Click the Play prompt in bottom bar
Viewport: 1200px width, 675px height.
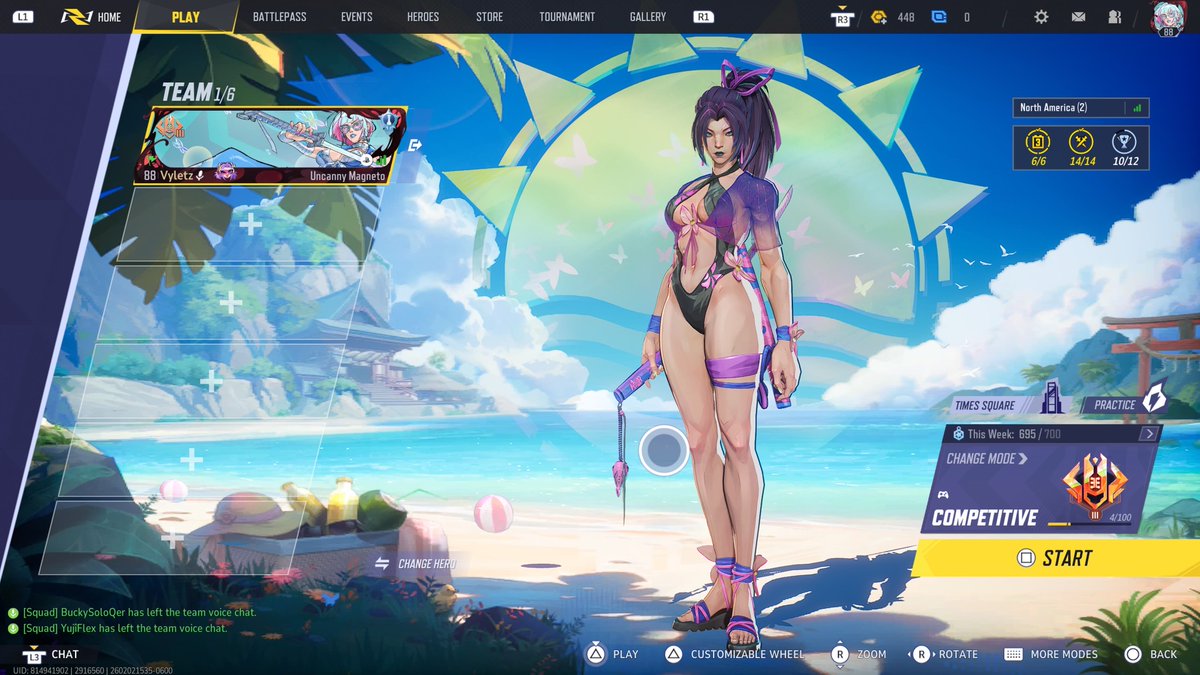612,654
